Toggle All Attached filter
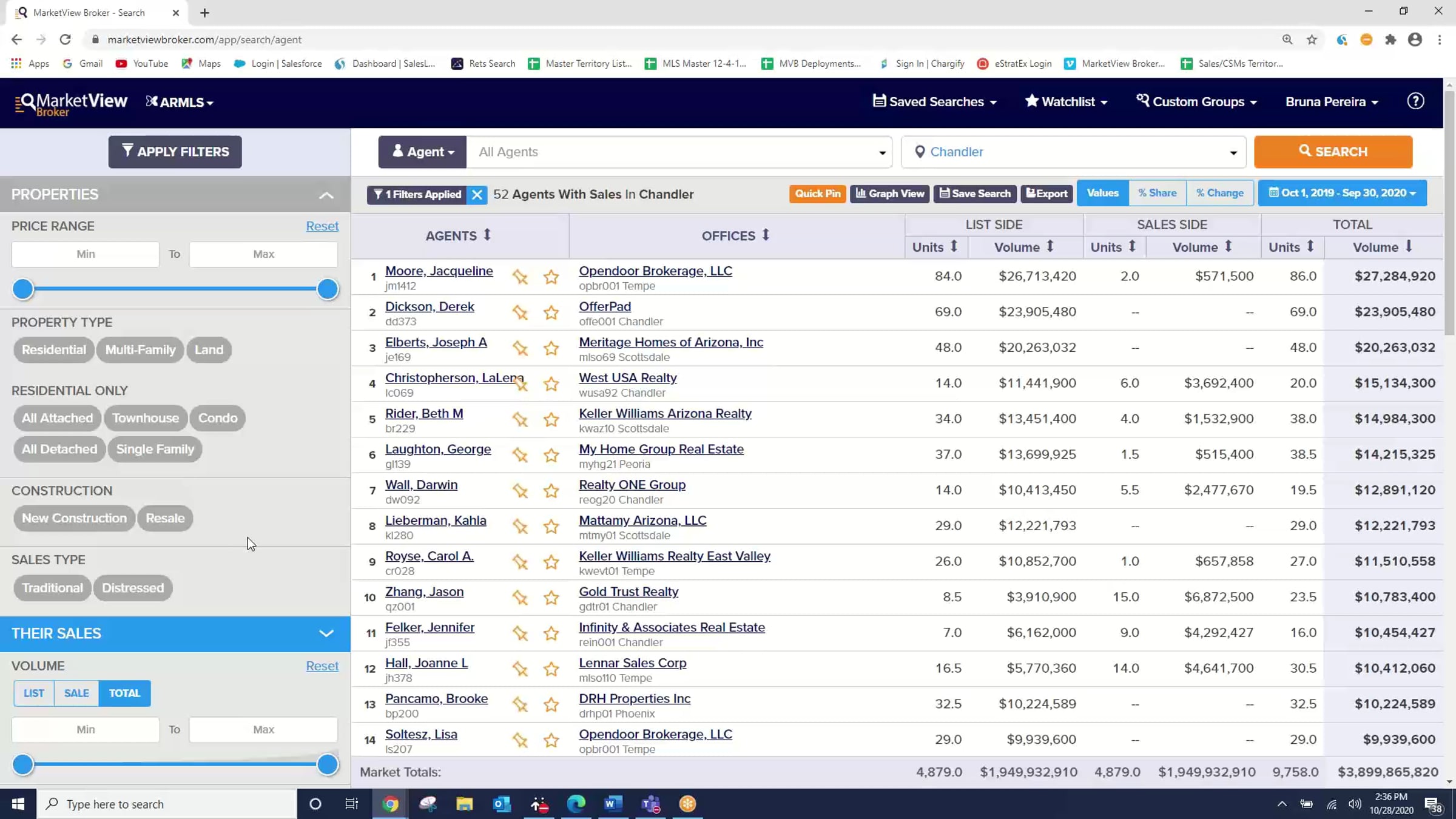The image size is (1456, 819). coord(58,418)
